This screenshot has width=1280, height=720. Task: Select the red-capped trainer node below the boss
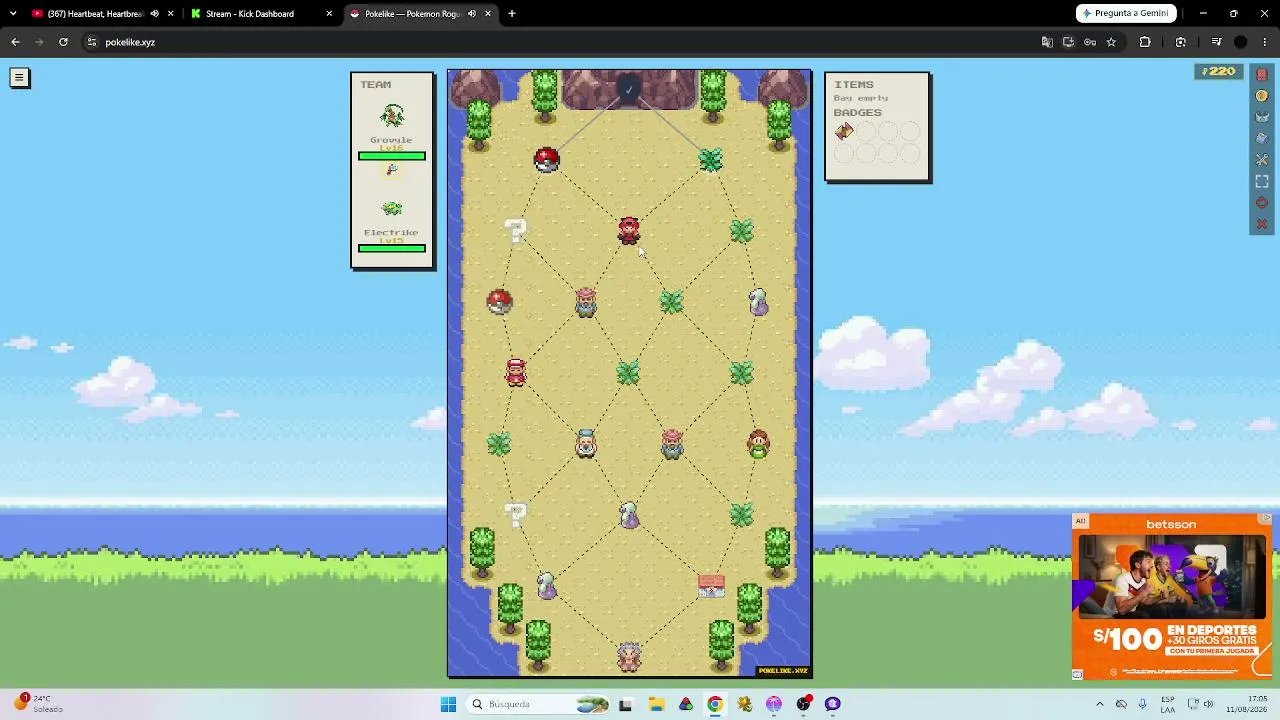point(629,231)
